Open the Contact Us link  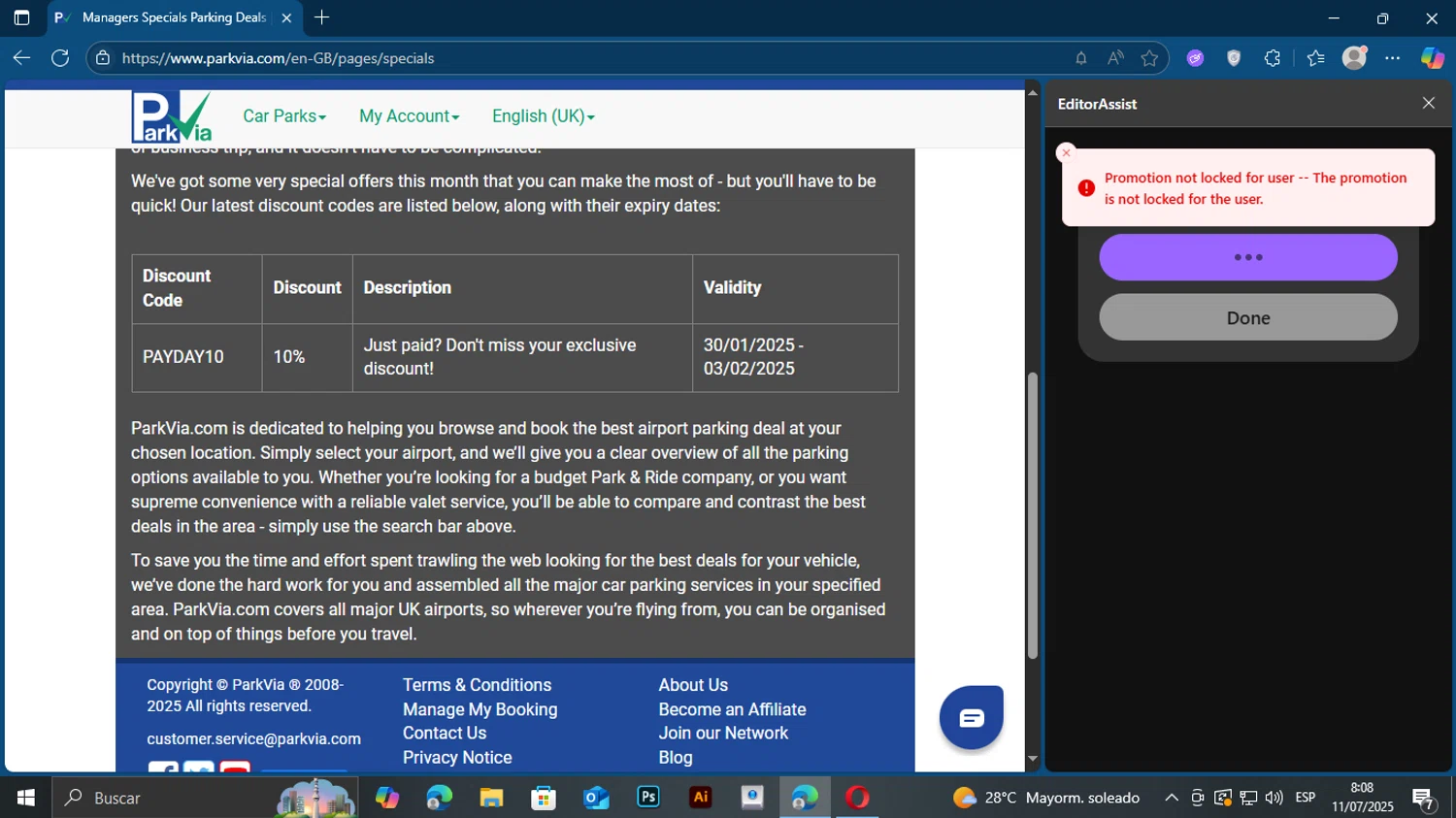445,734
